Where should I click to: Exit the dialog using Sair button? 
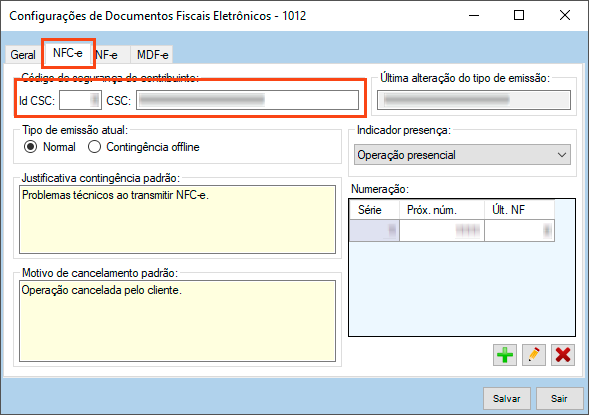(x=559, y=398)
